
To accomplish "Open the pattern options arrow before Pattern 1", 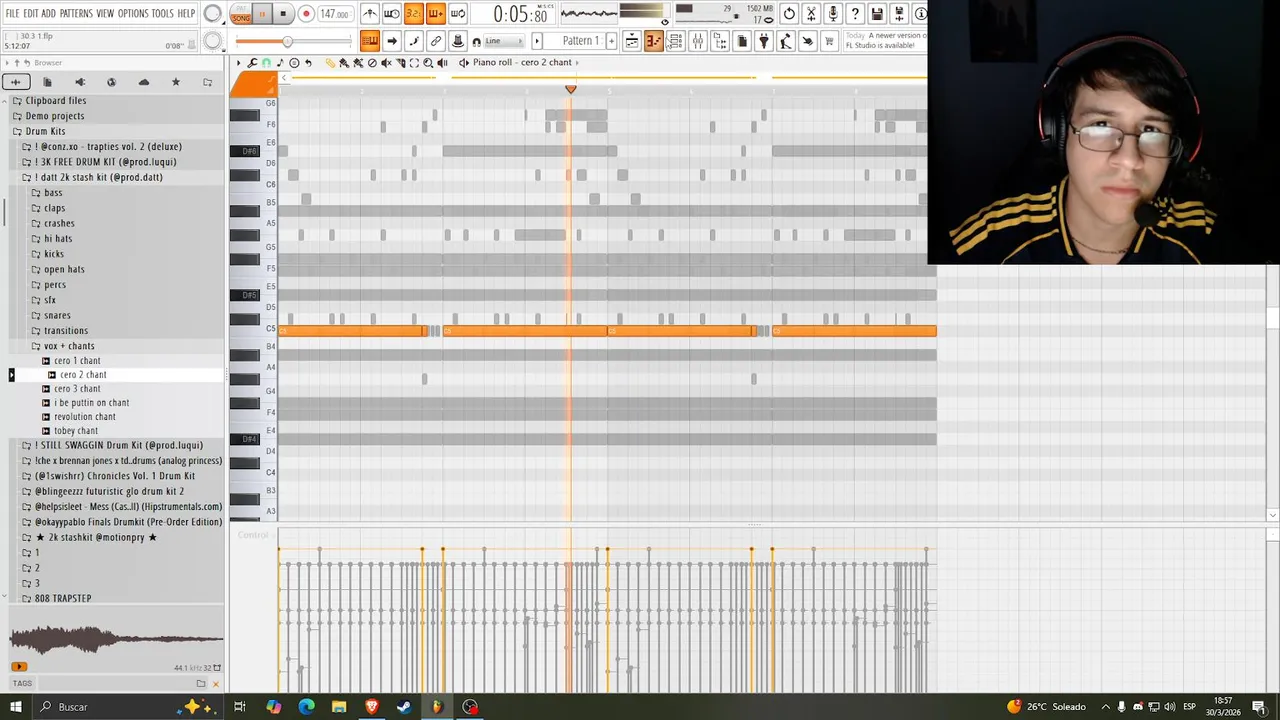I will [x=537, y=41].
